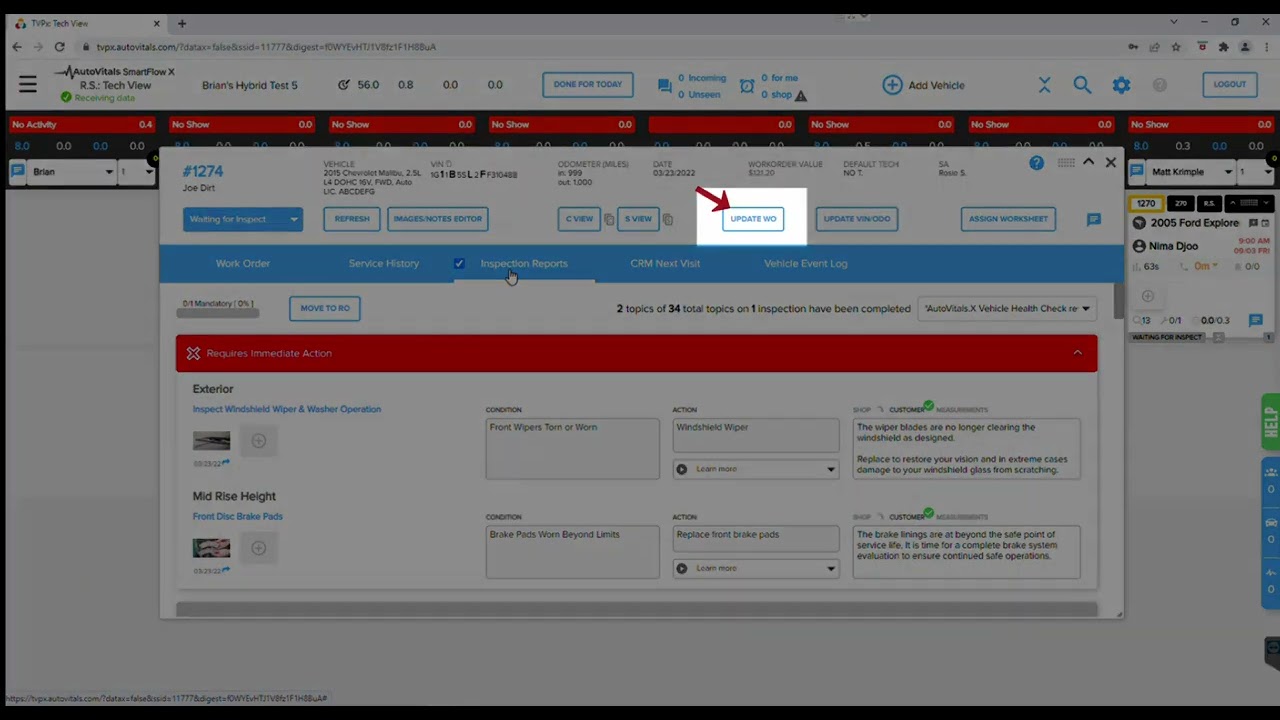
Task: Close the #1274 work order popup
Action: pos(1110,162)
